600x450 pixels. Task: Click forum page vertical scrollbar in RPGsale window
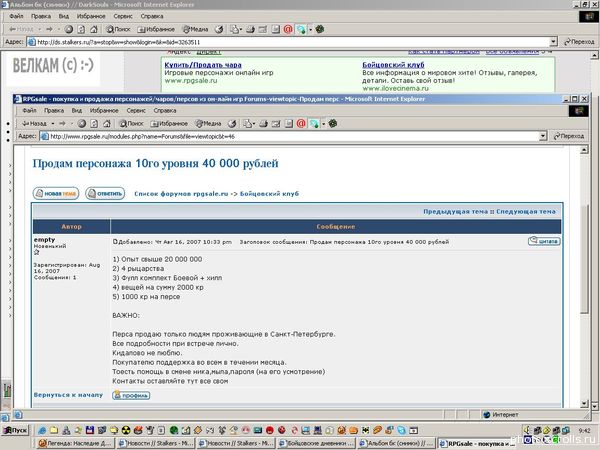pos(584,276)
